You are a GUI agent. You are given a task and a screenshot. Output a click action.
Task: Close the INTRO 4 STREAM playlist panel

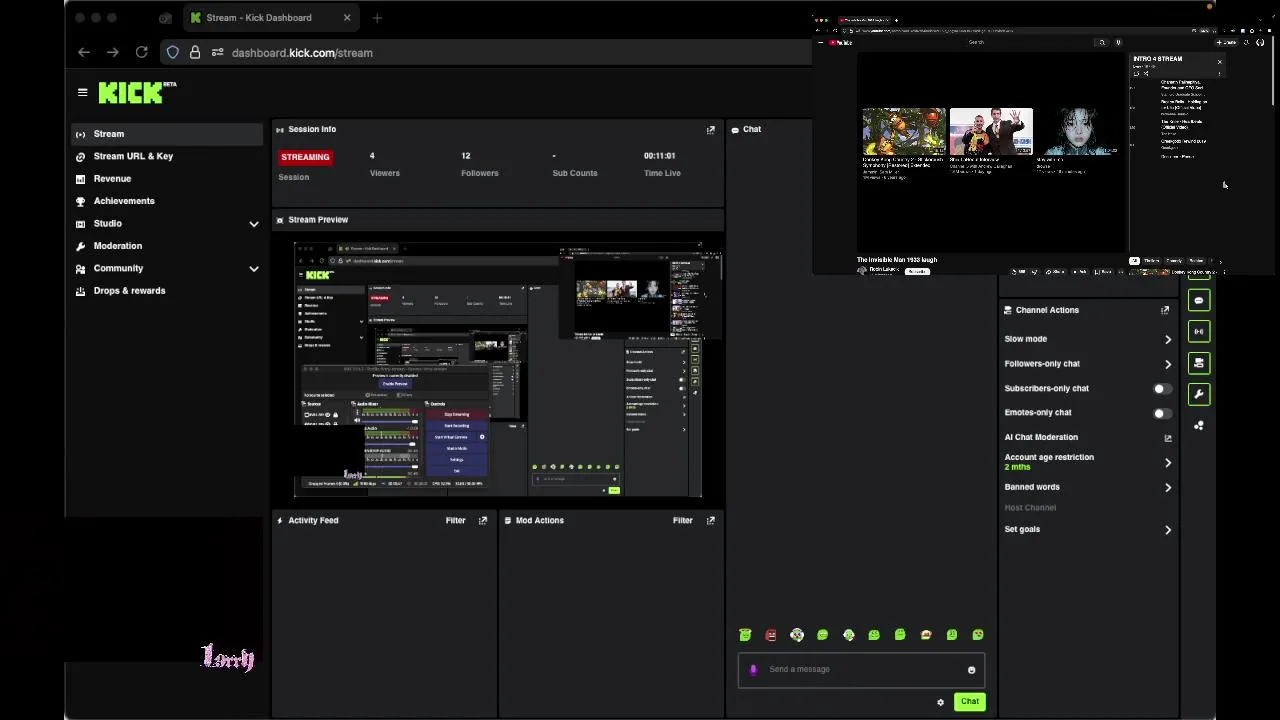(x=1219, y=62)
